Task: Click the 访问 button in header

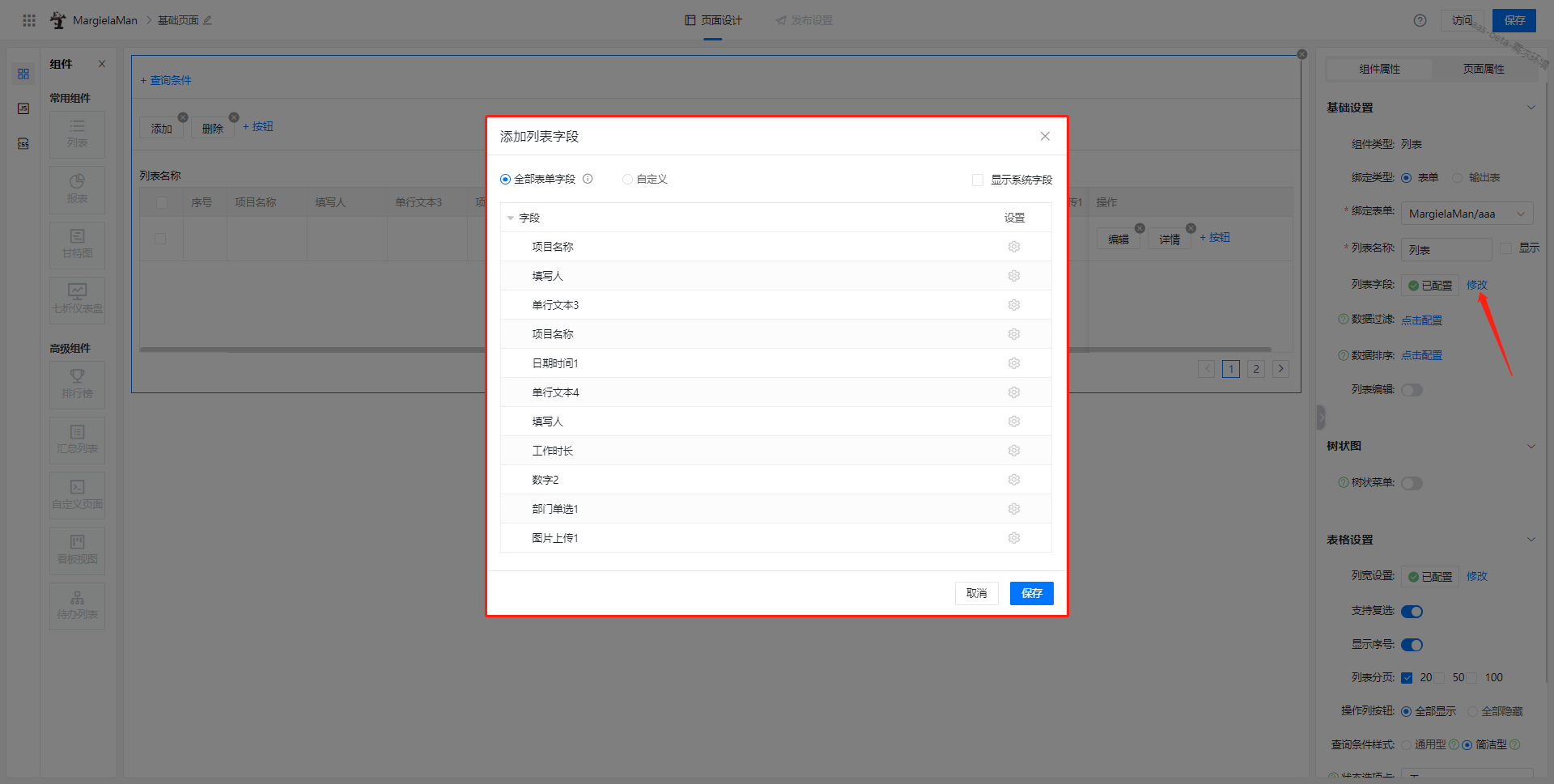Action: coord(1462,20)
